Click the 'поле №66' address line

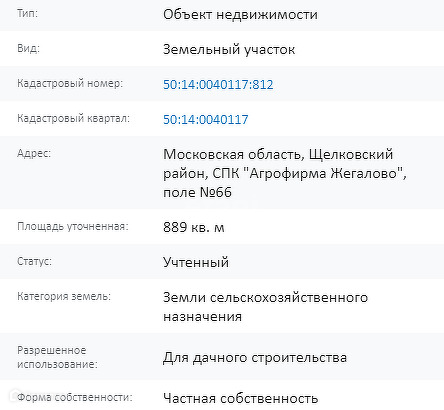pos(197,192)
